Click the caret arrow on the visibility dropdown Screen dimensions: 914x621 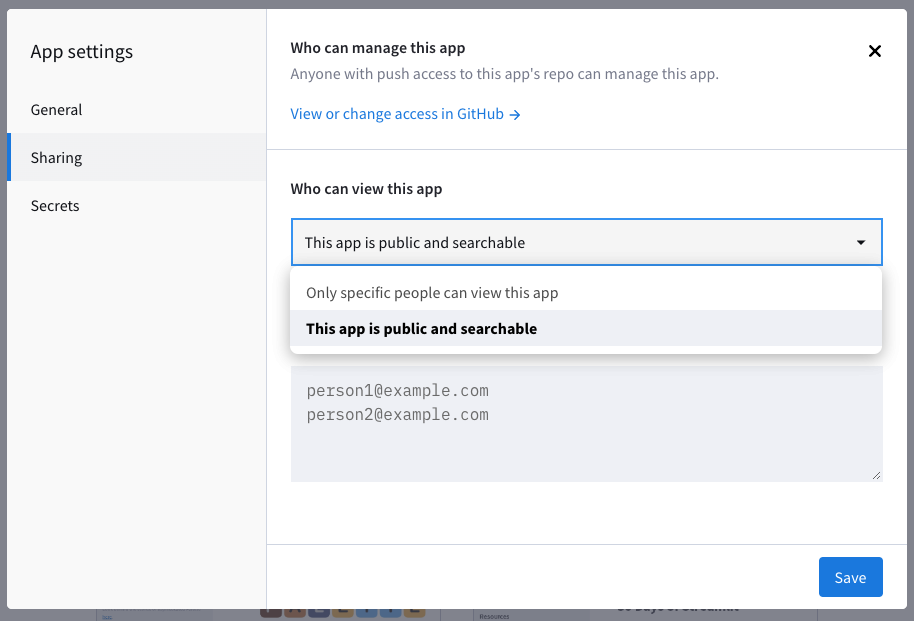pos(860,242)
